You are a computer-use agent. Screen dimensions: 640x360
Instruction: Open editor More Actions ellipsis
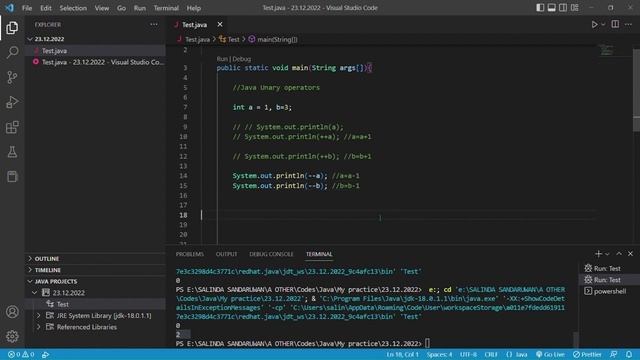(628, 24)
